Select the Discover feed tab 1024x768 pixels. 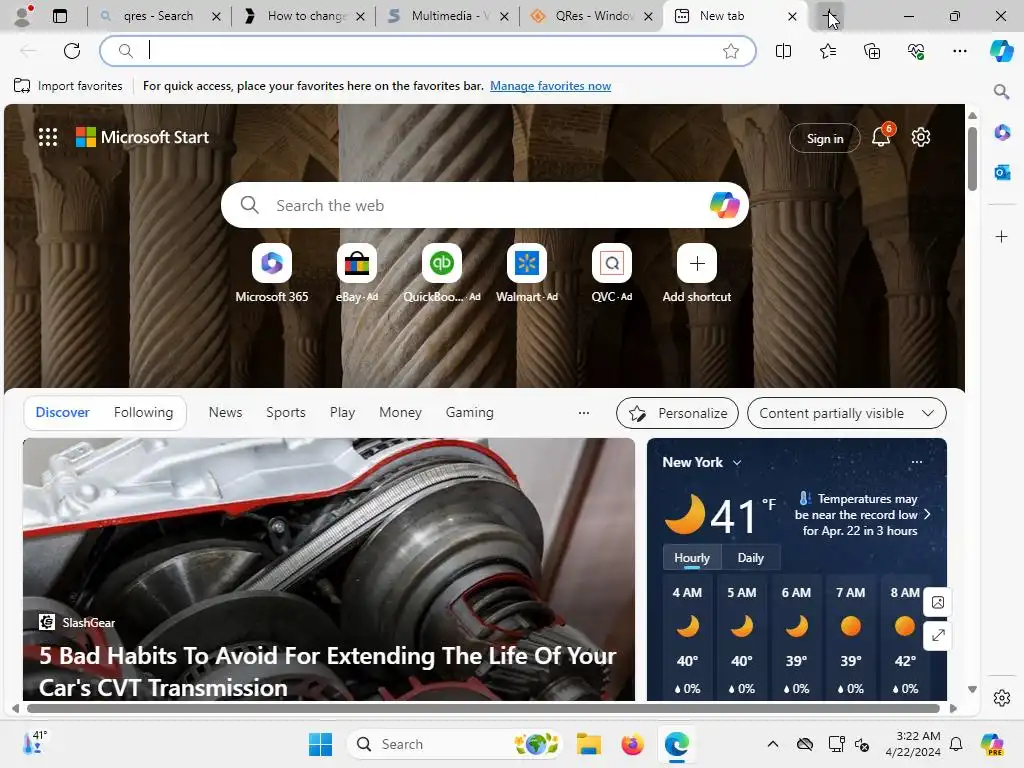pos(62,412)
